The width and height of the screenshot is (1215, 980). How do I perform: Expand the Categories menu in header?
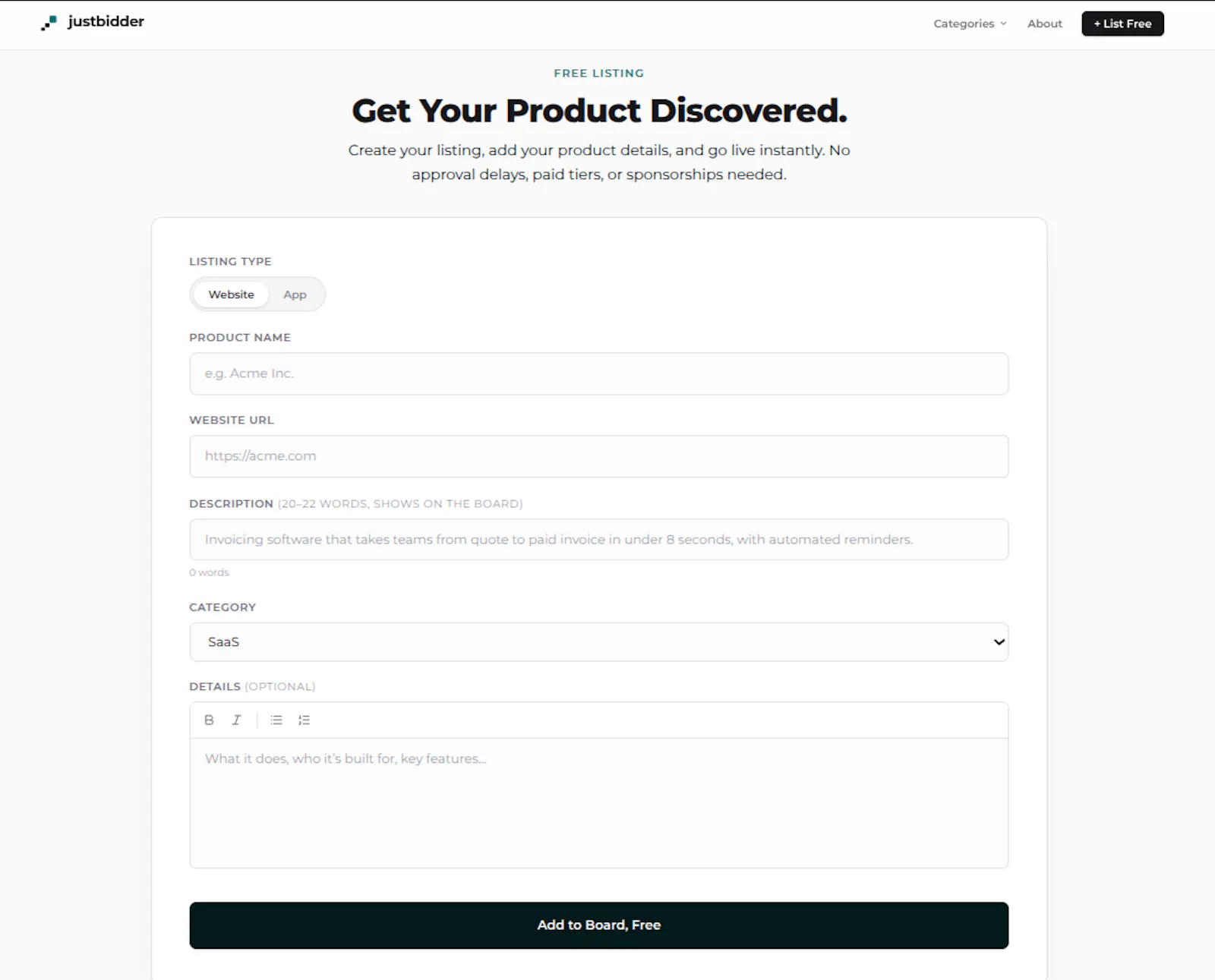(x=970, y=24)
